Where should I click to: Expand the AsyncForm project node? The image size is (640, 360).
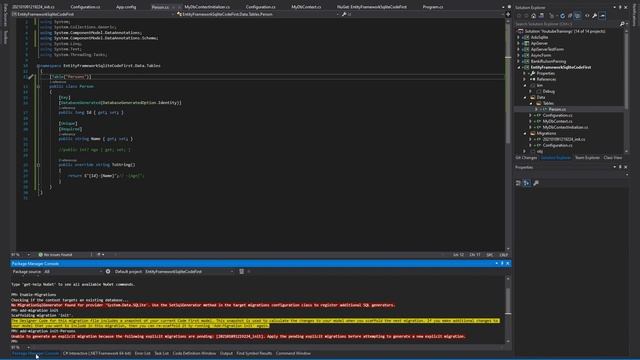pos(519,55)
